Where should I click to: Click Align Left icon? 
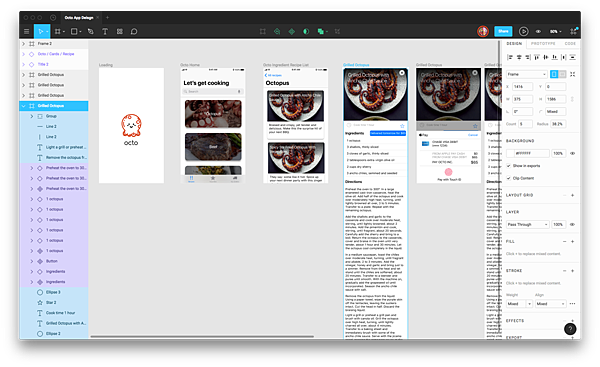pyautogui.click(x=510, y=57)
